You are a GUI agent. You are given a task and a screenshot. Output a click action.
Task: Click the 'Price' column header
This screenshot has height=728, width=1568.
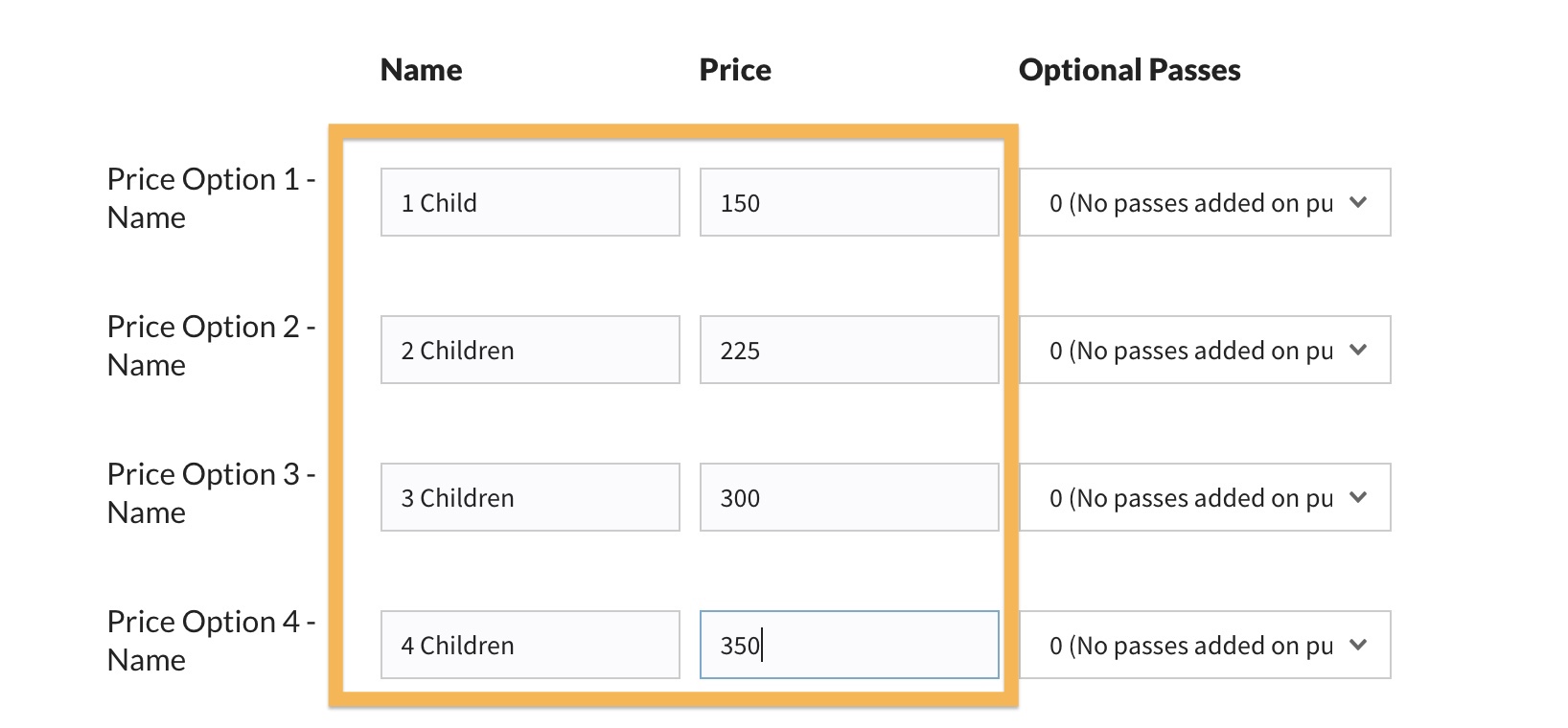point(735,70)
